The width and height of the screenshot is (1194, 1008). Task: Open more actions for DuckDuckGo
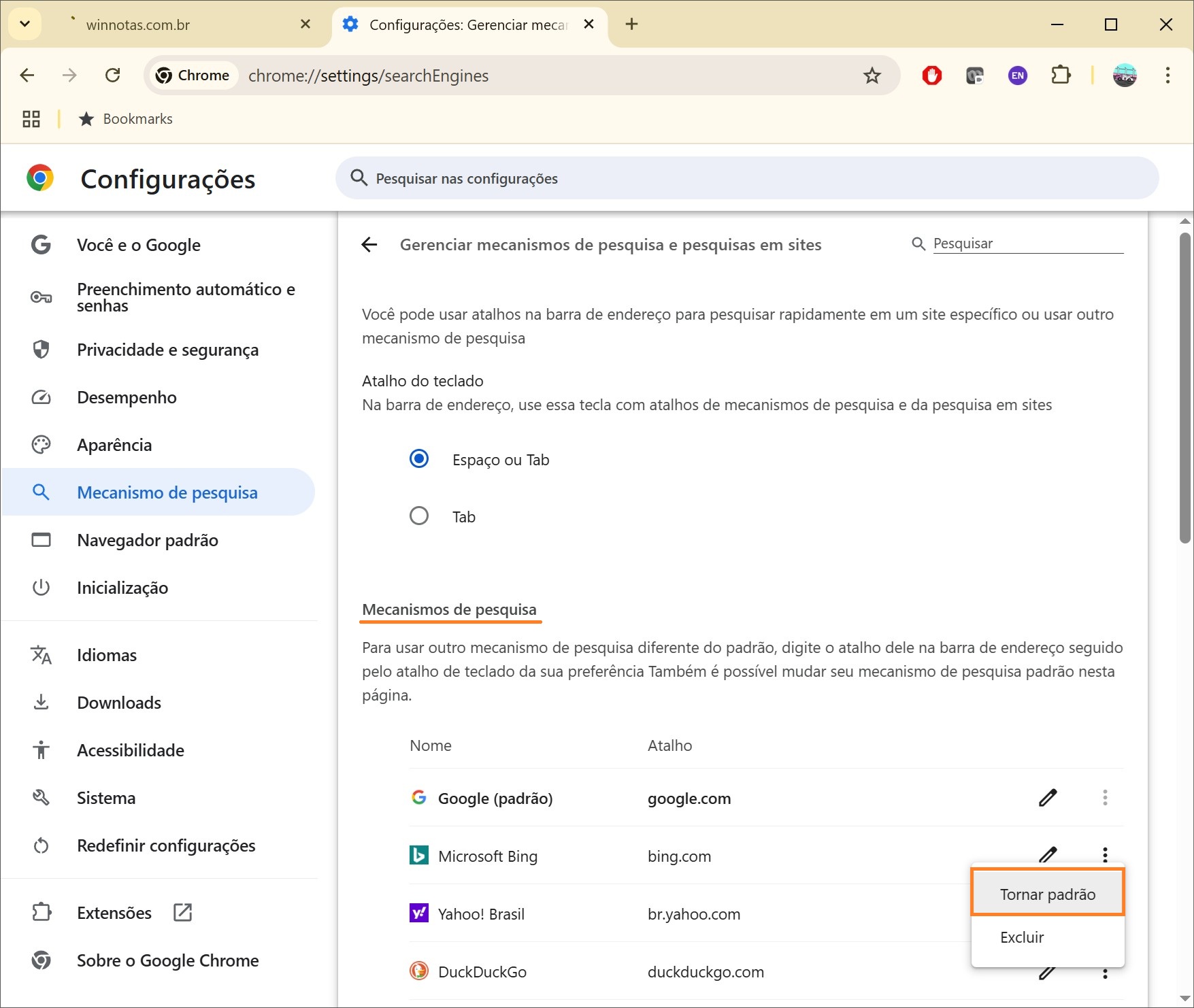coord(1105,974)
